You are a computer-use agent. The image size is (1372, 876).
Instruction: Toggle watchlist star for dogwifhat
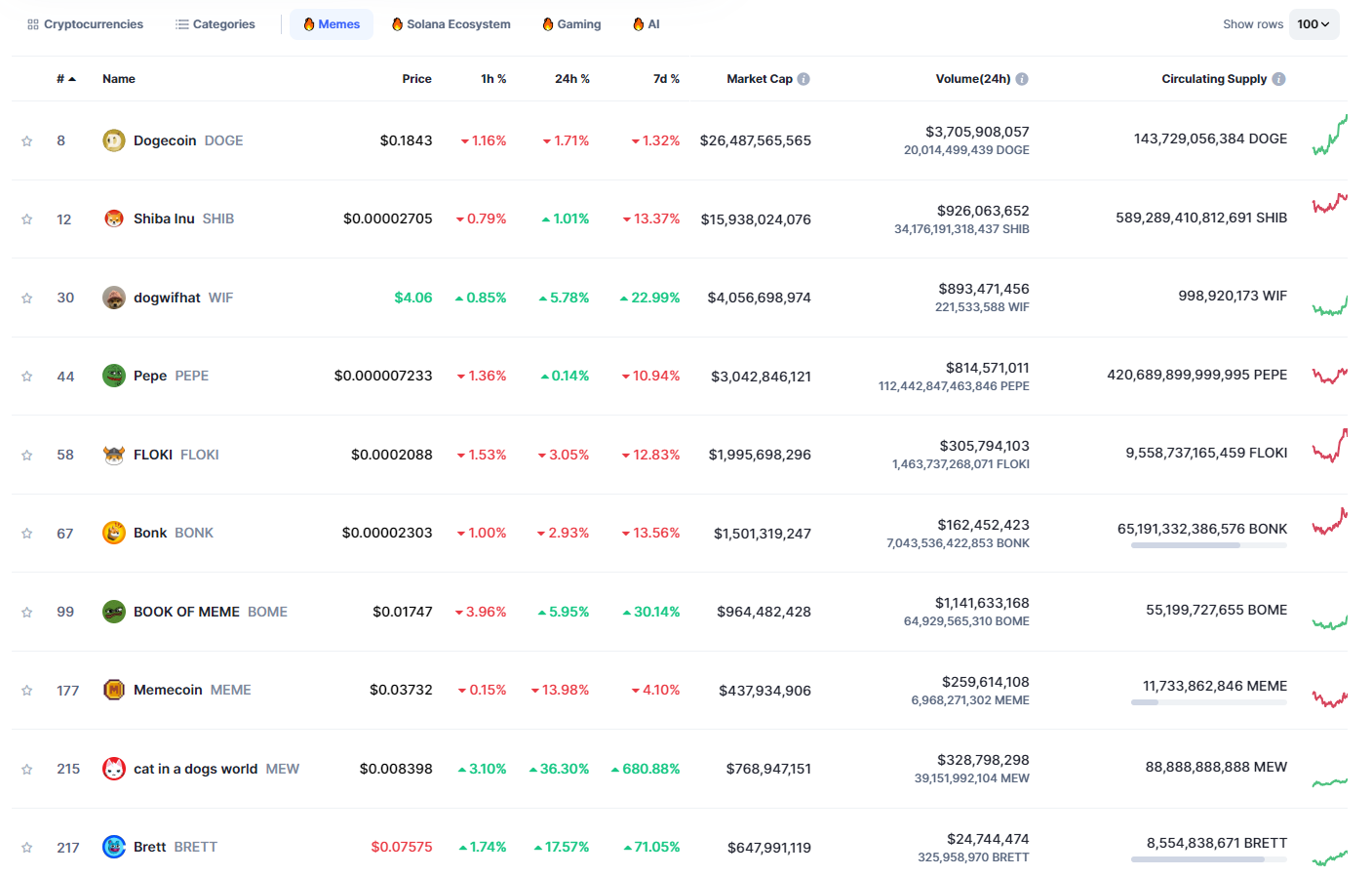click(x=27, y=299)
